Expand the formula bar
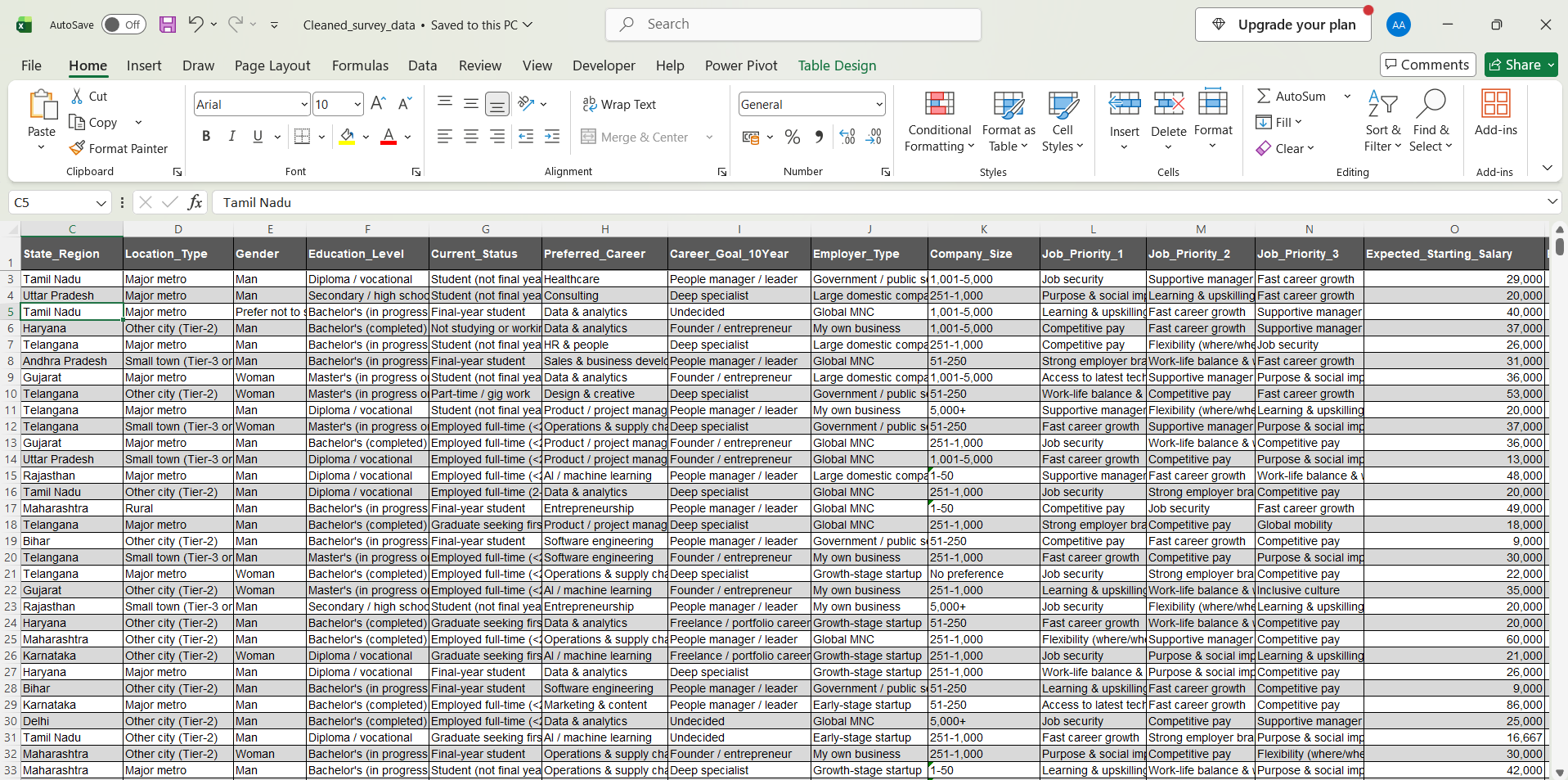The height and width of the screenshot is (780, 1568). point(1552,201)
